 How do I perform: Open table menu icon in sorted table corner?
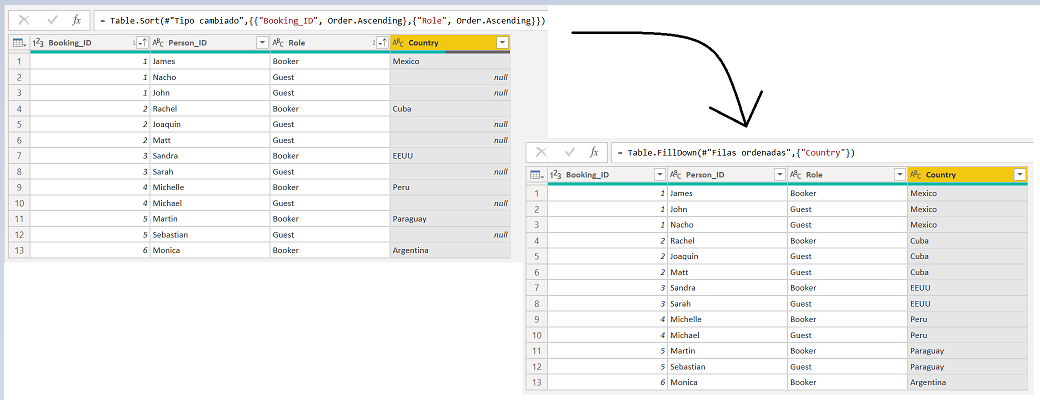19,42
